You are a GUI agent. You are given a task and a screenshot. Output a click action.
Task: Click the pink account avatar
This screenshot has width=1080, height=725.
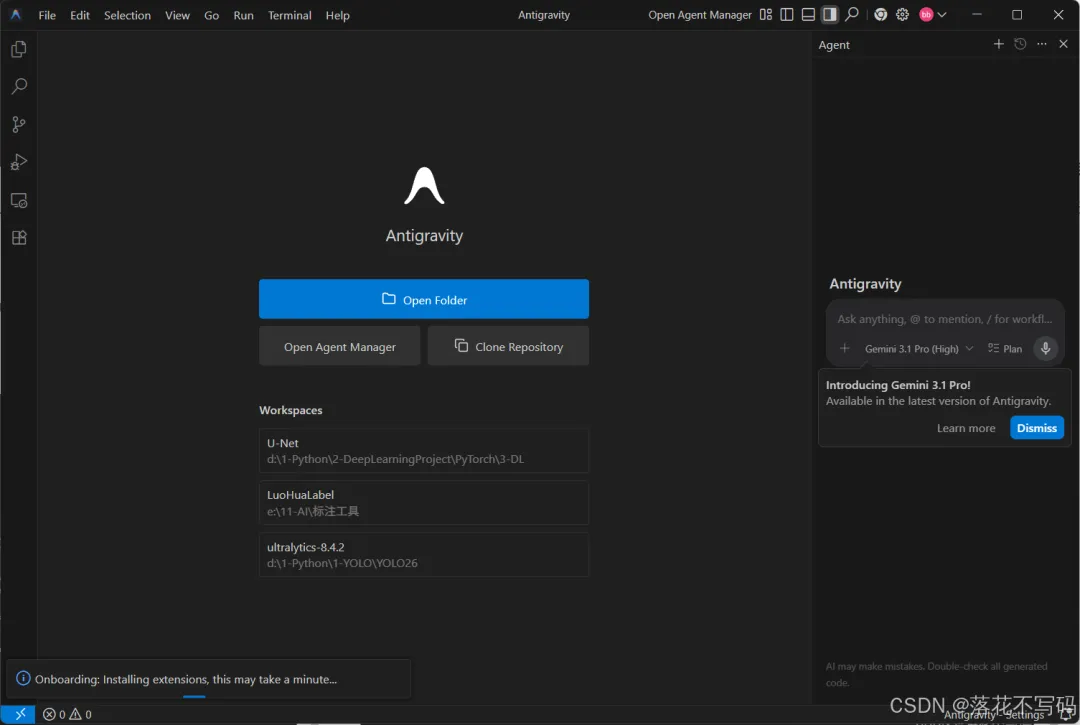click(x=926, y=14)
